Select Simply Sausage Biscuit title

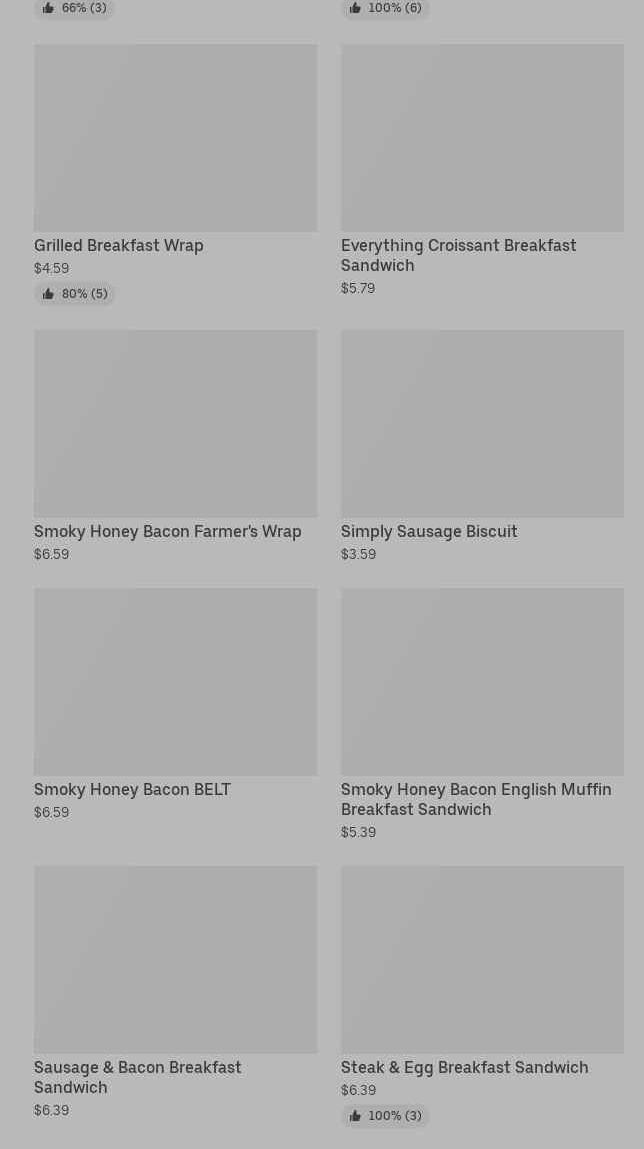(x=429, y=532)
